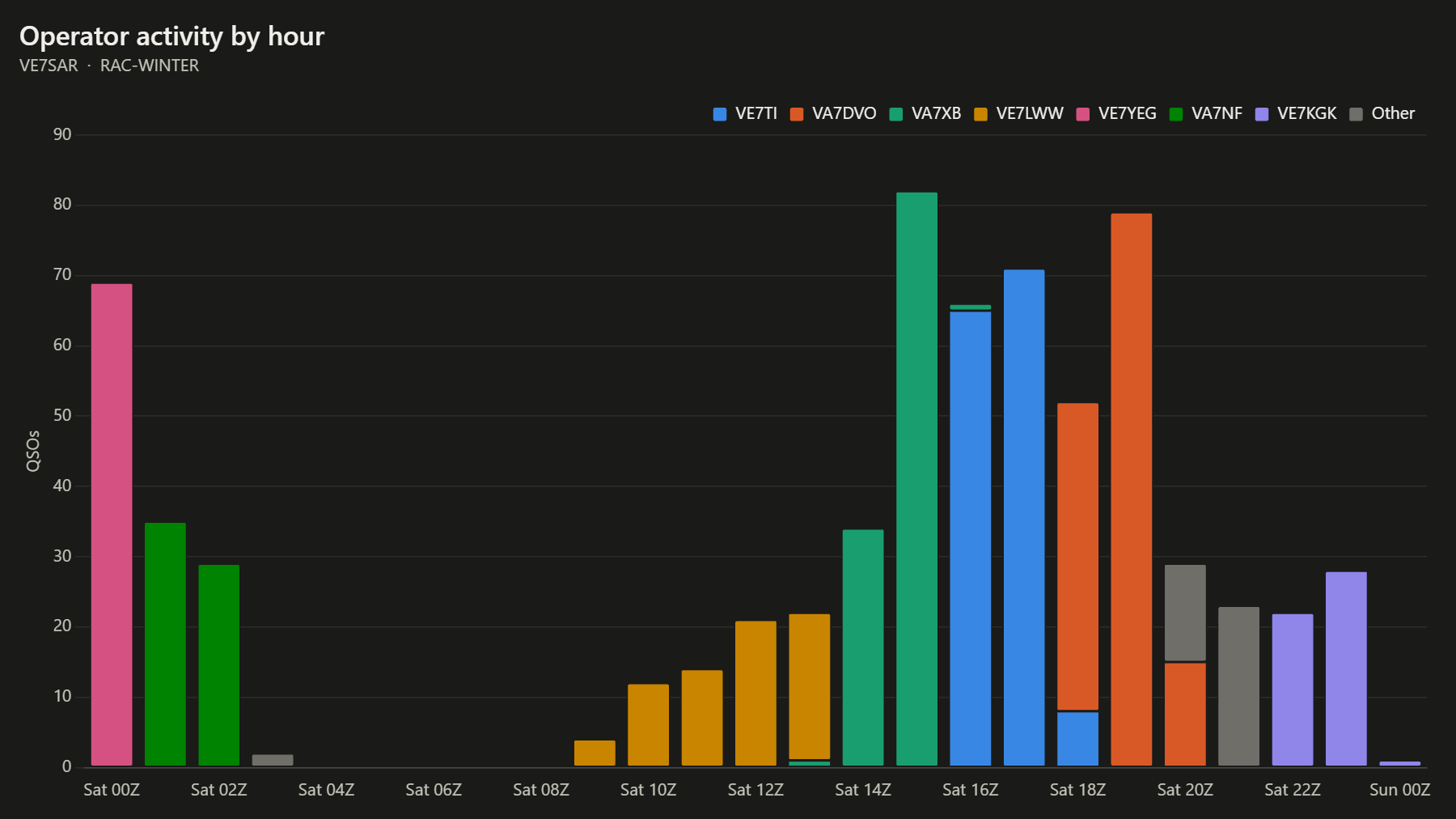The image size is (1456, 819).
Task: Click the VA7DVO orange legend swatch
Action: 797,114
